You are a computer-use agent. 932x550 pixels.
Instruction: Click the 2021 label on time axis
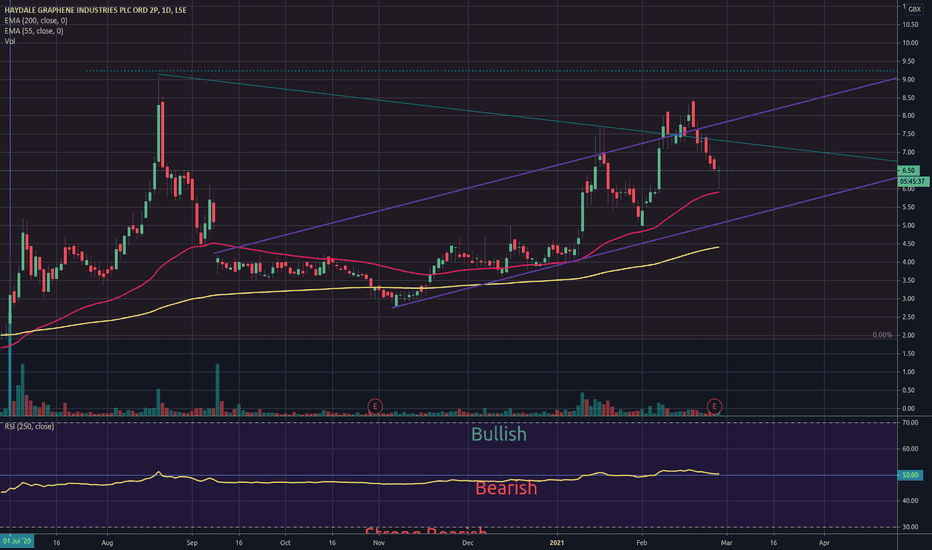[x=557, y=542]
